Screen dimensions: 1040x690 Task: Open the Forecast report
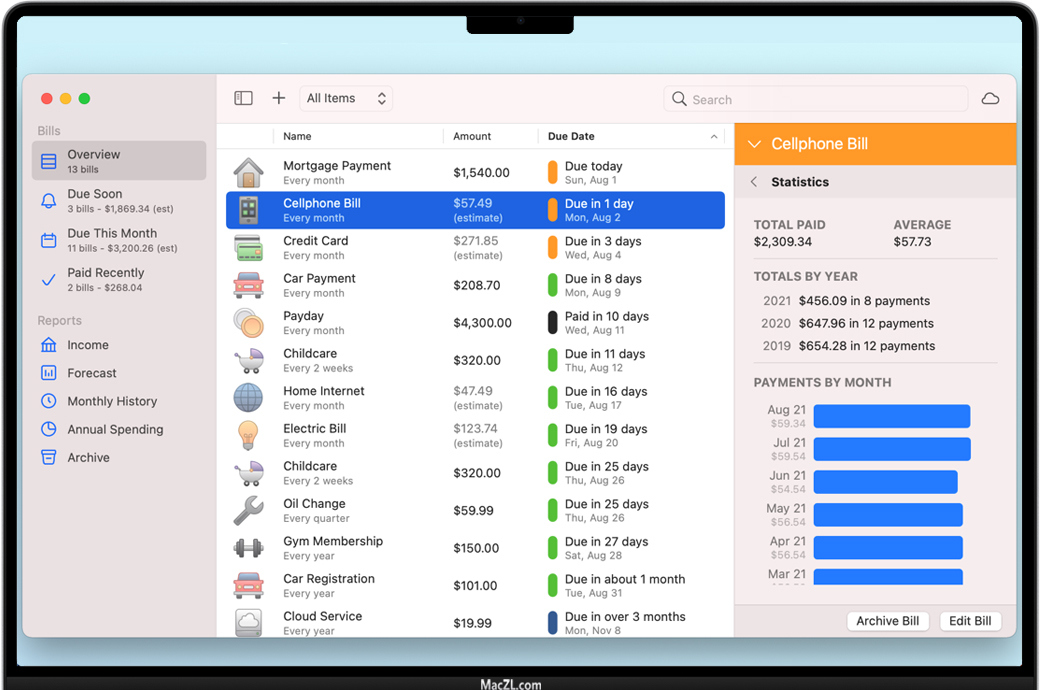92,373
